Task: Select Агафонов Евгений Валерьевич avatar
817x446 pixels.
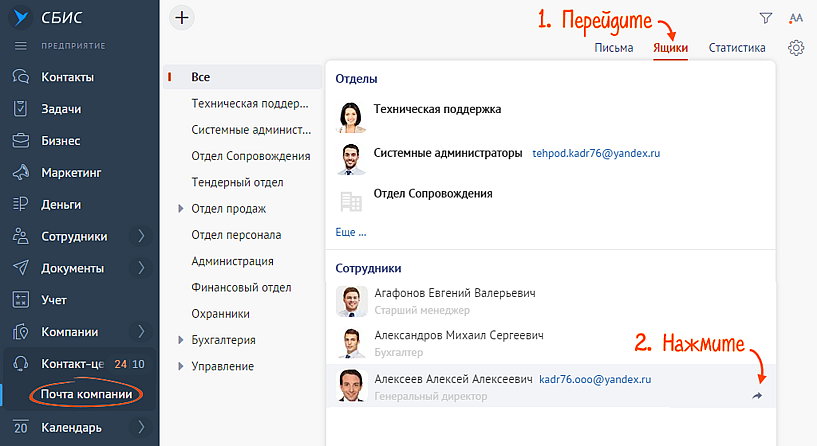Action: (349, 301)
